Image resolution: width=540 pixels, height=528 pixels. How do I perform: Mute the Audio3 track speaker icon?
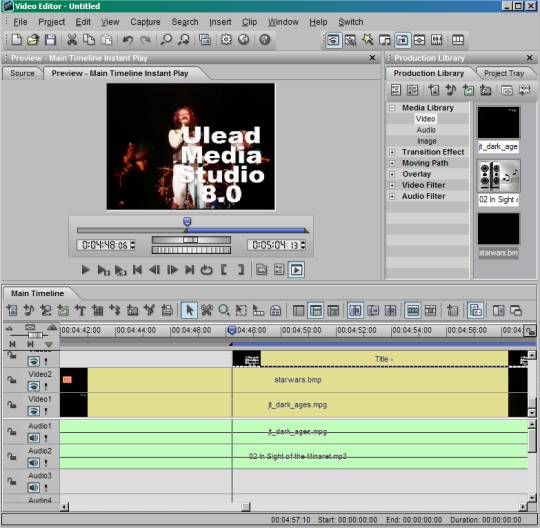coord(33,487)
